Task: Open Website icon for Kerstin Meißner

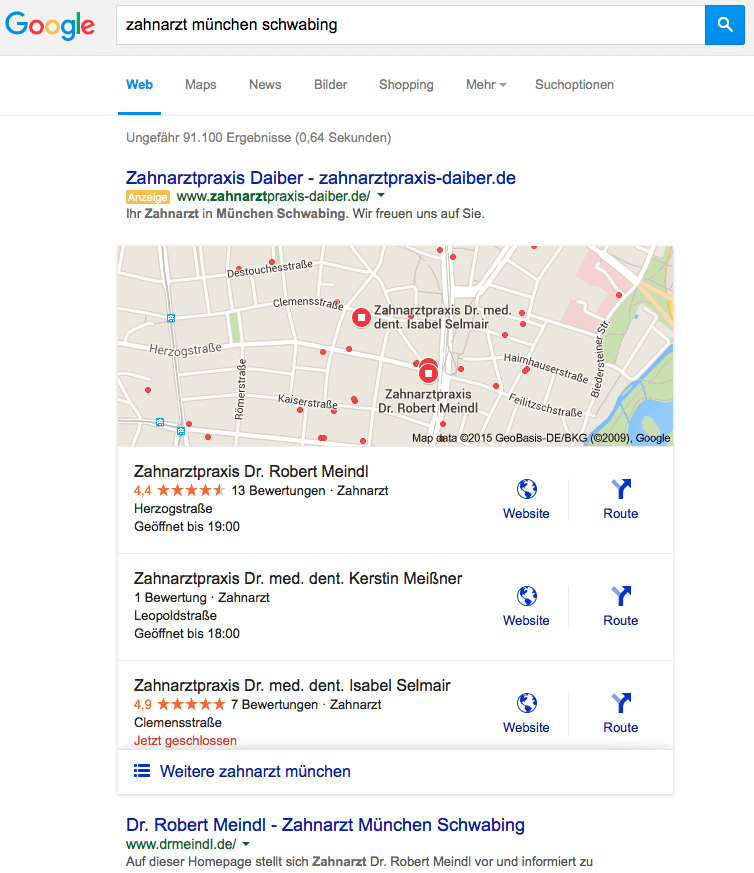Action: pyautogui.click(x=526, y=606)
